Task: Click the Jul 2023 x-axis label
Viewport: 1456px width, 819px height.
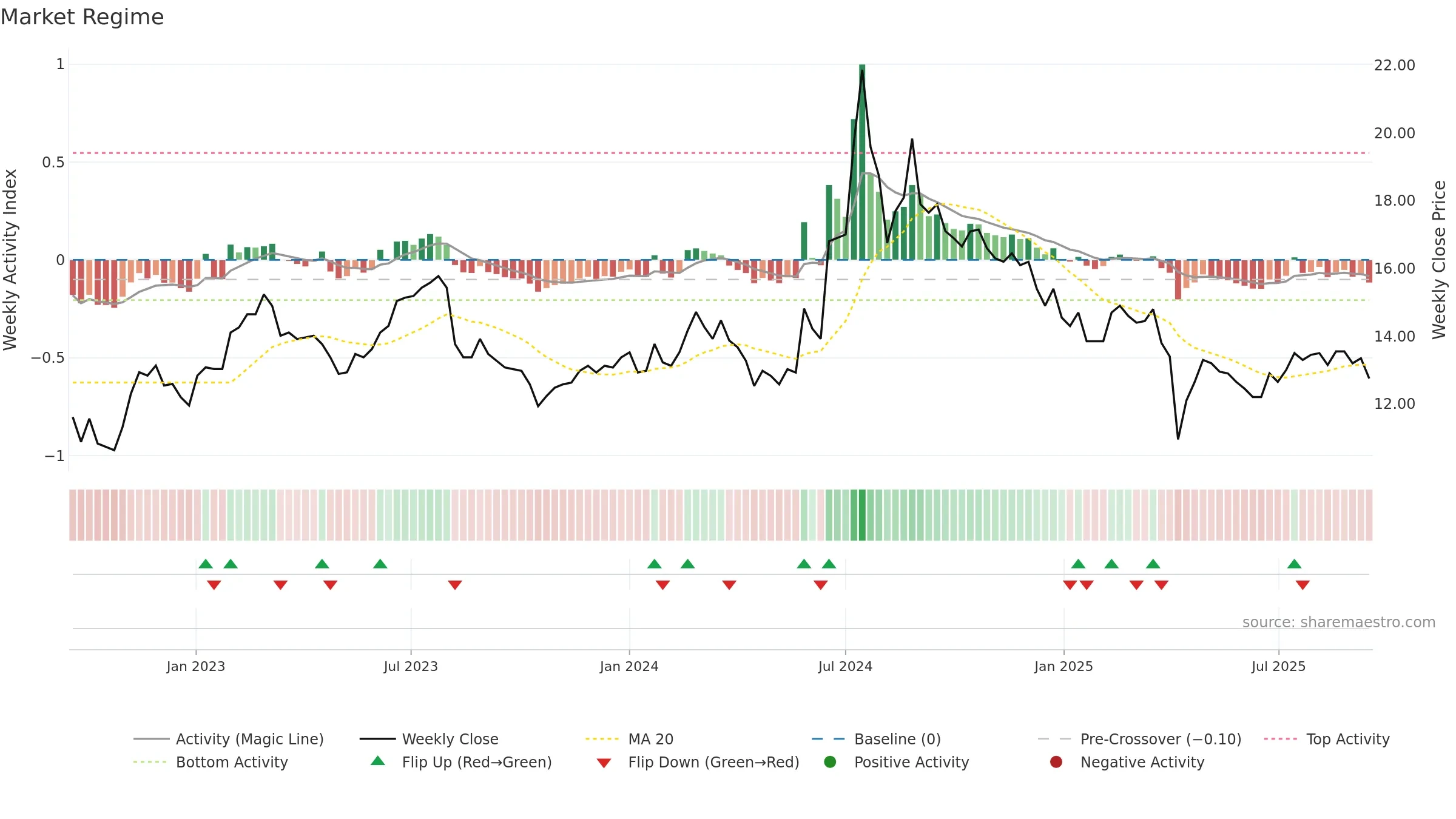Action: [411, 666]
